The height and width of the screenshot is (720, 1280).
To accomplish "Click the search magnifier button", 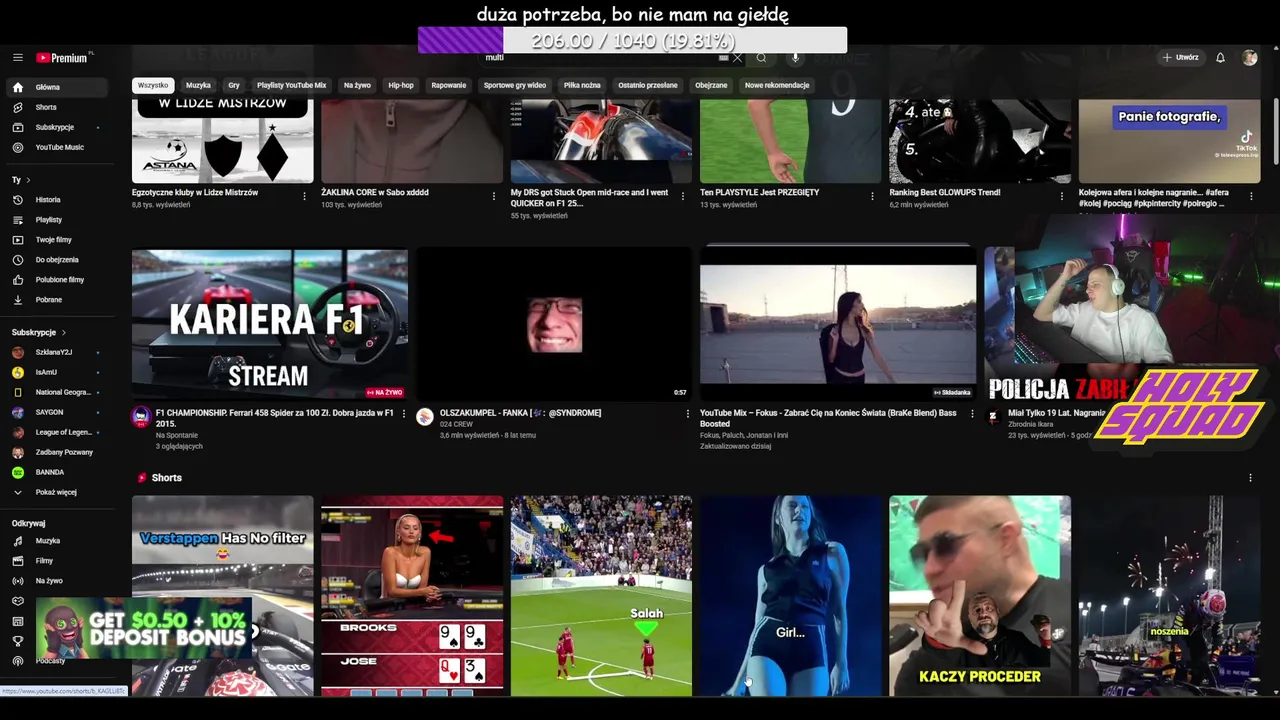I will (x=761, y=58).
